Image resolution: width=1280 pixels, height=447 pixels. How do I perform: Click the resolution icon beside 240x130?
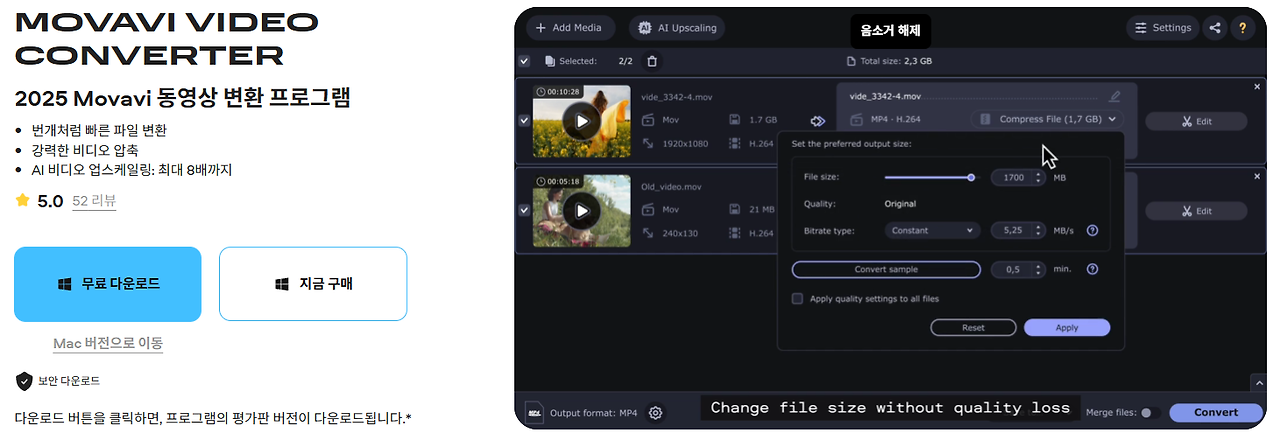click(647, 233)
